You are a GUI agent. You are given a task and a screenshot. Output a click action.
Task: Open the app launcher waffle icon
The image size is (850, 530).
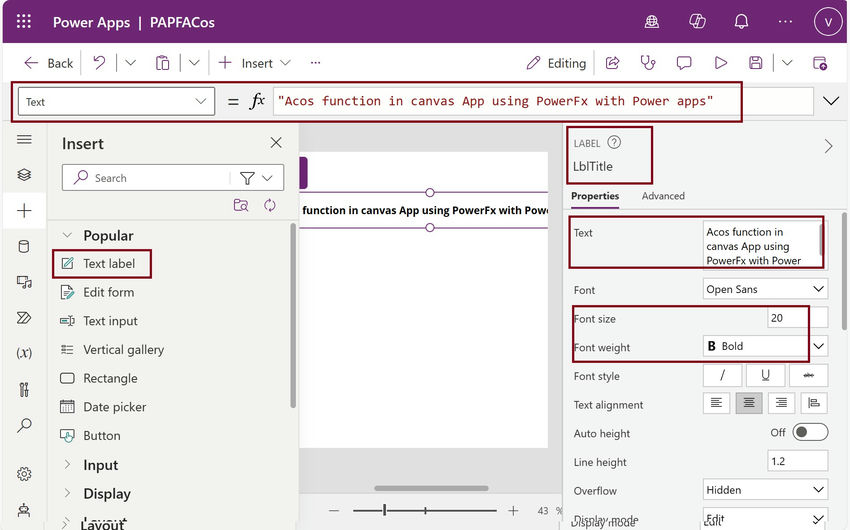24,22
